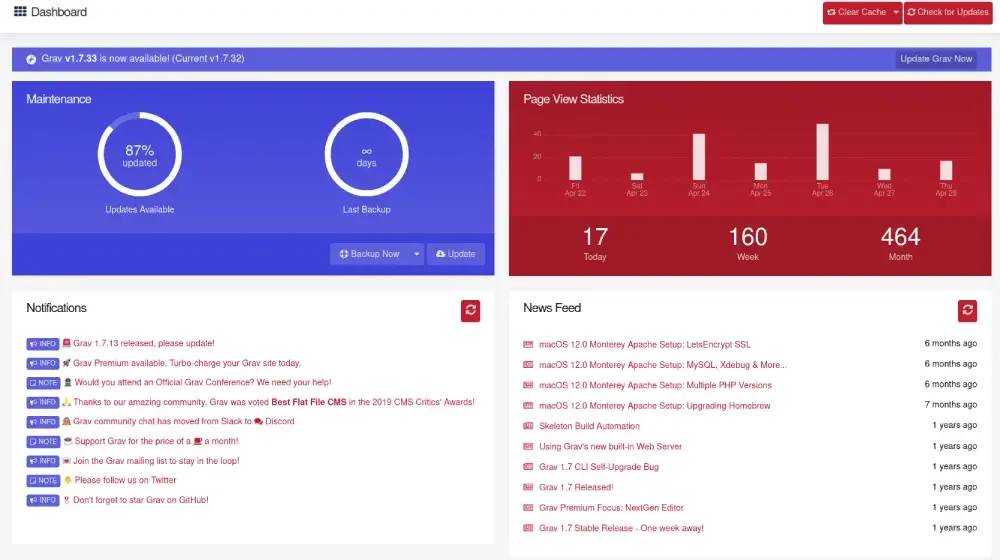Click INFO badge beside star Grav on GitHub
Screen dimensions: 1000x560
click(43, 500)
